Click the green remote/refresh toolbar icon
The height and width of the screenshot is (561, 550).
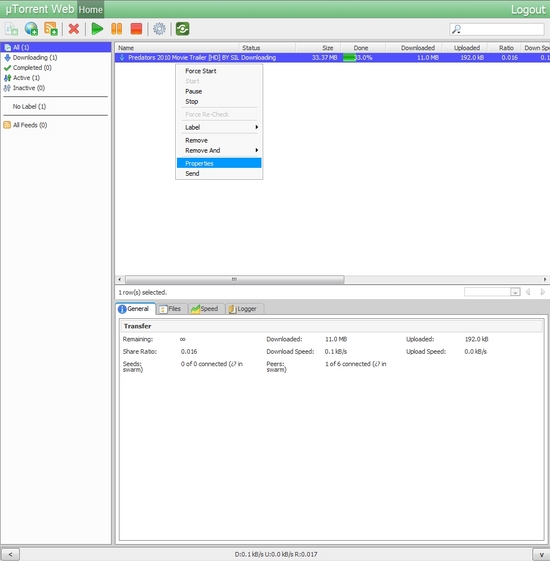182,29
